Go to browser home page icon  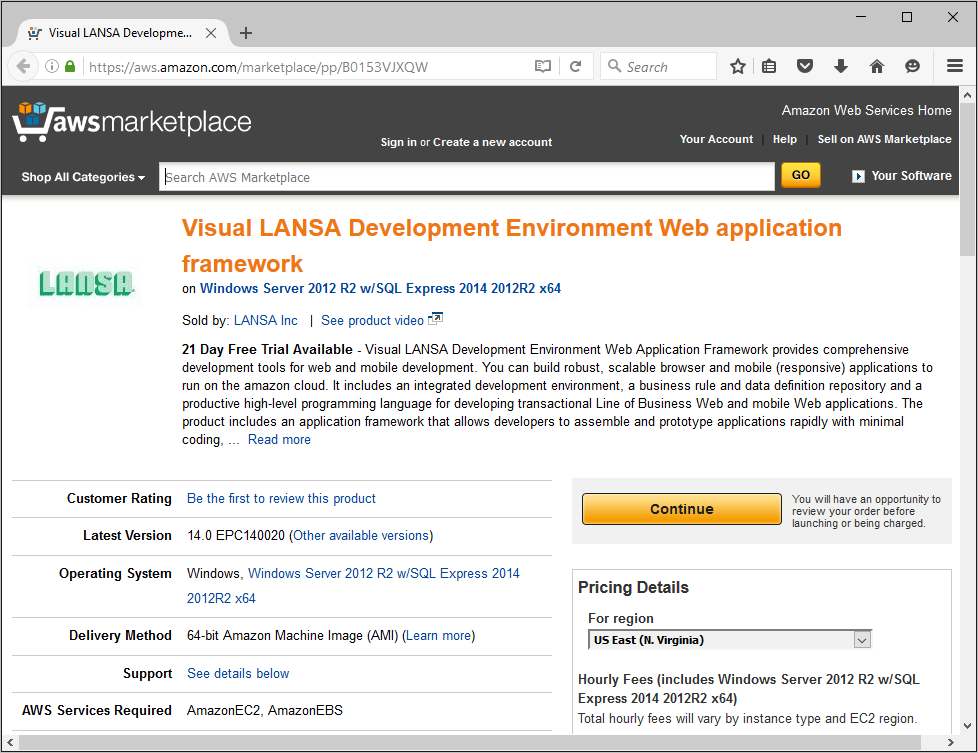pyautogui.click(x=877, y=66)
